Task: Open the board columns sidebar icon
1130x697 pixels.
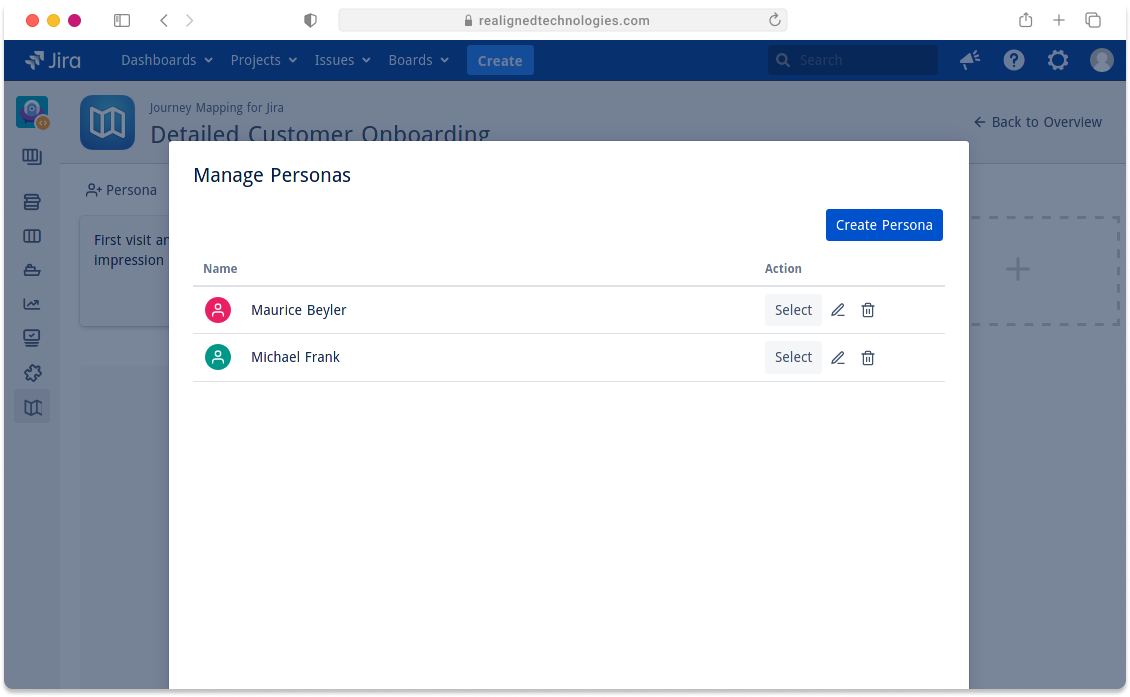Action: pos(32,236)
